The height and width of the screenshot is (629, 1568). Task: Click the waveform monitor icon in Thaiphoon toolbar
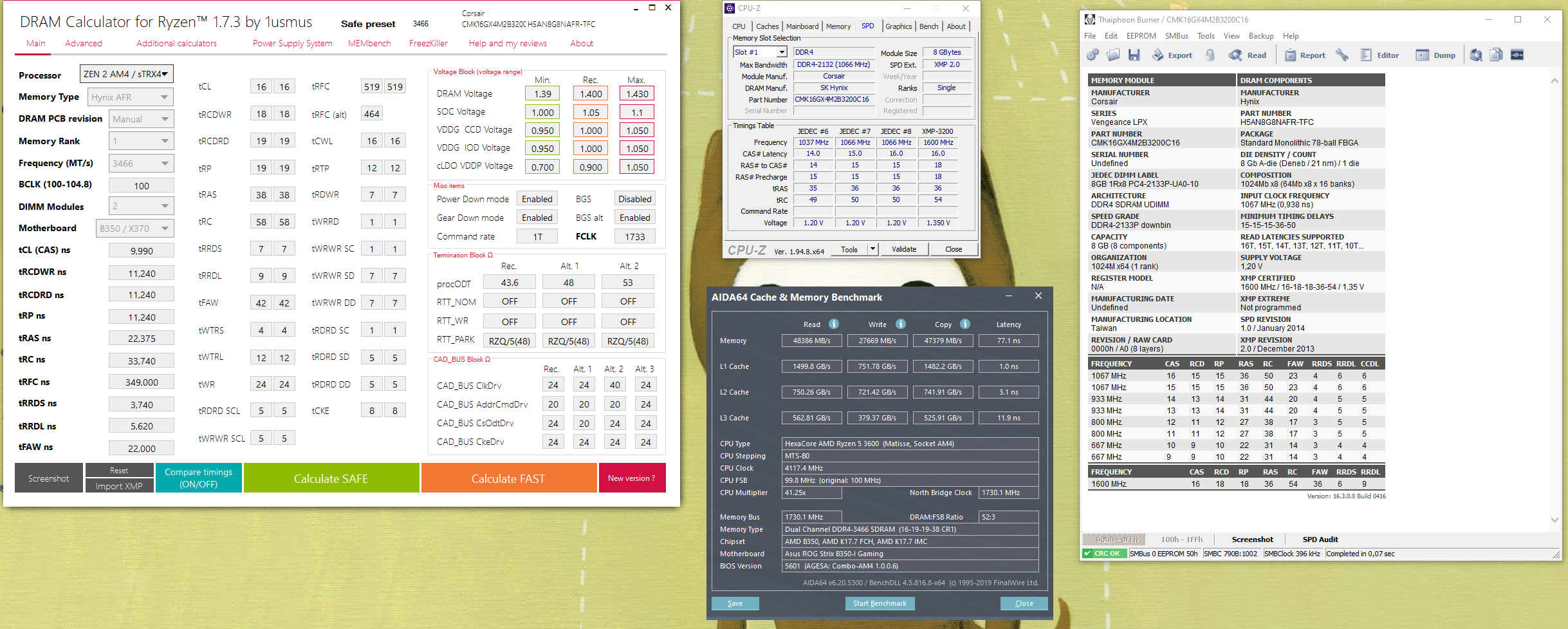[1517, 55]
